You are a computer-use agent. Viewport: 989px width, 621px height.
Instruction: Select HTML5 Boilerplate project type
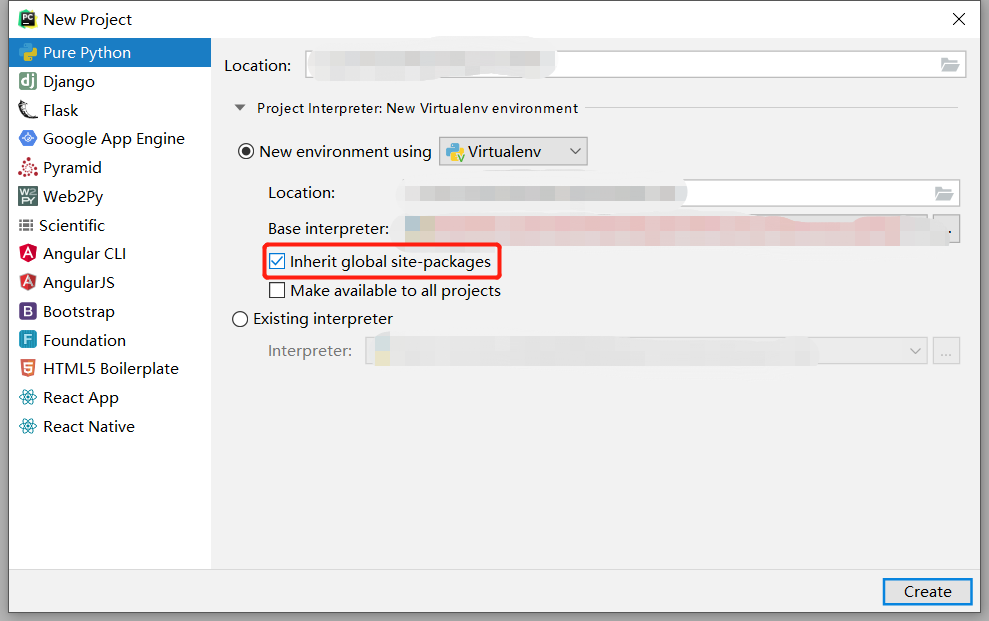coord(110,369)
